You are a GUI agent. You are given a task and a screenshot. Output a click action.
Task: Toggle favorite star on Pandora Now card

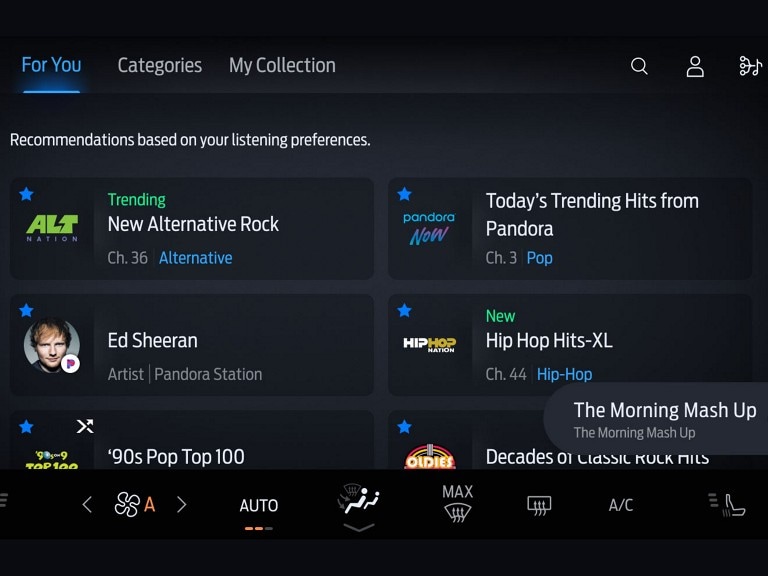pyautogui.click(x=405, y=194)
